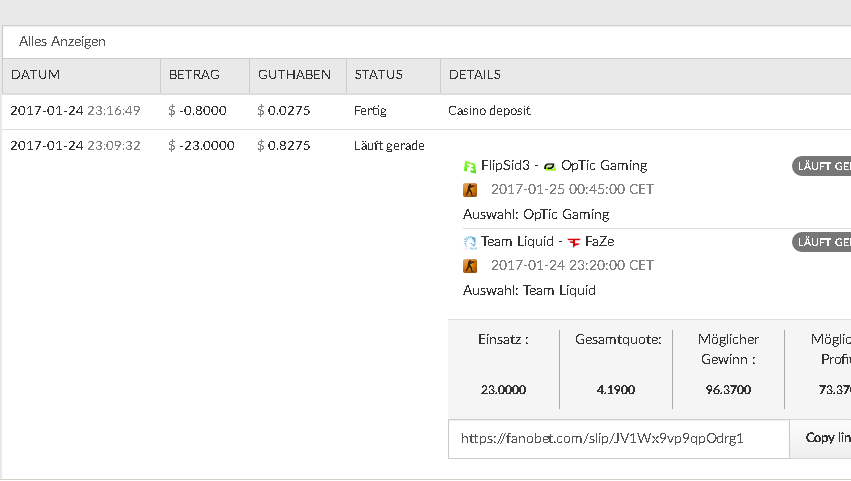851x481 pixels.
Task: Click the balance $ 0.8275
Action: (284, 145)
